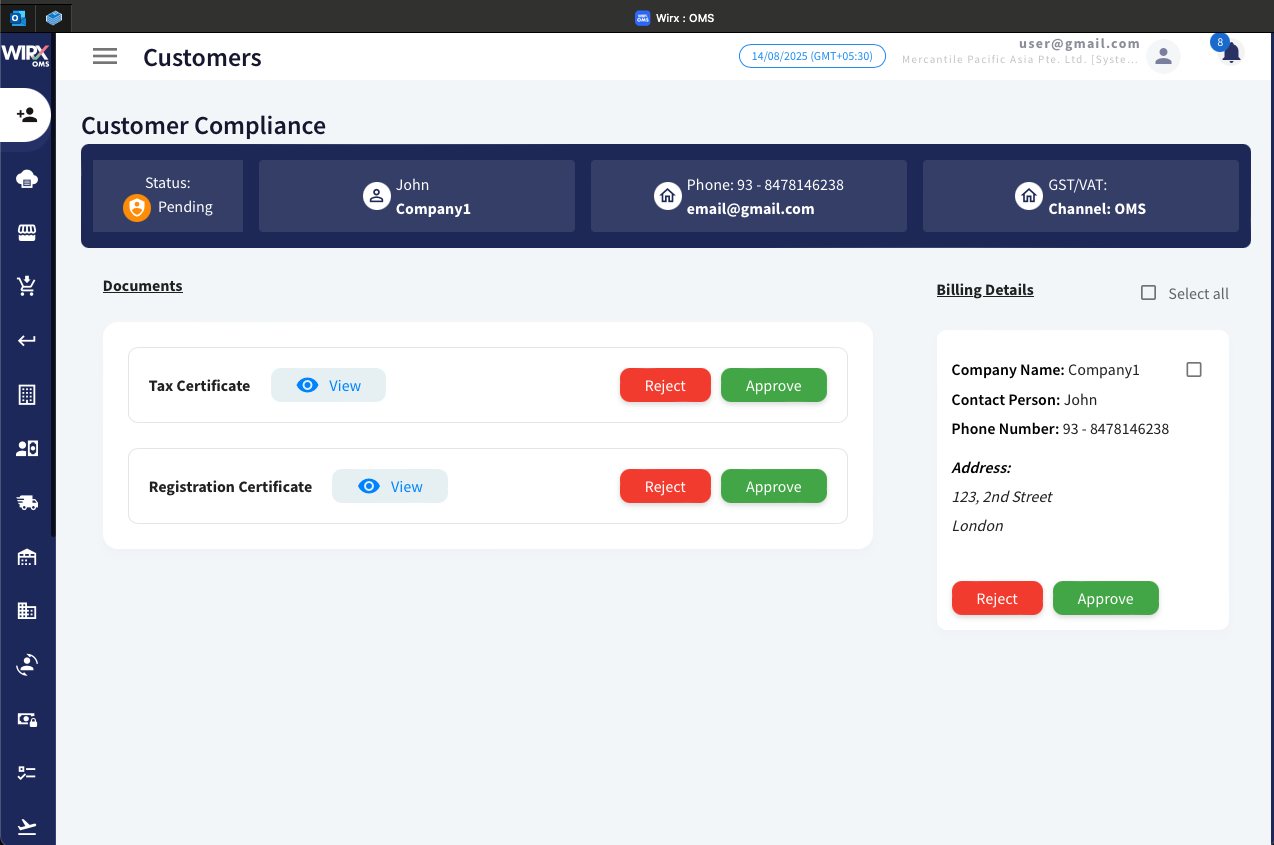Open the storefront sidebar icon

[x=27, y=233]
